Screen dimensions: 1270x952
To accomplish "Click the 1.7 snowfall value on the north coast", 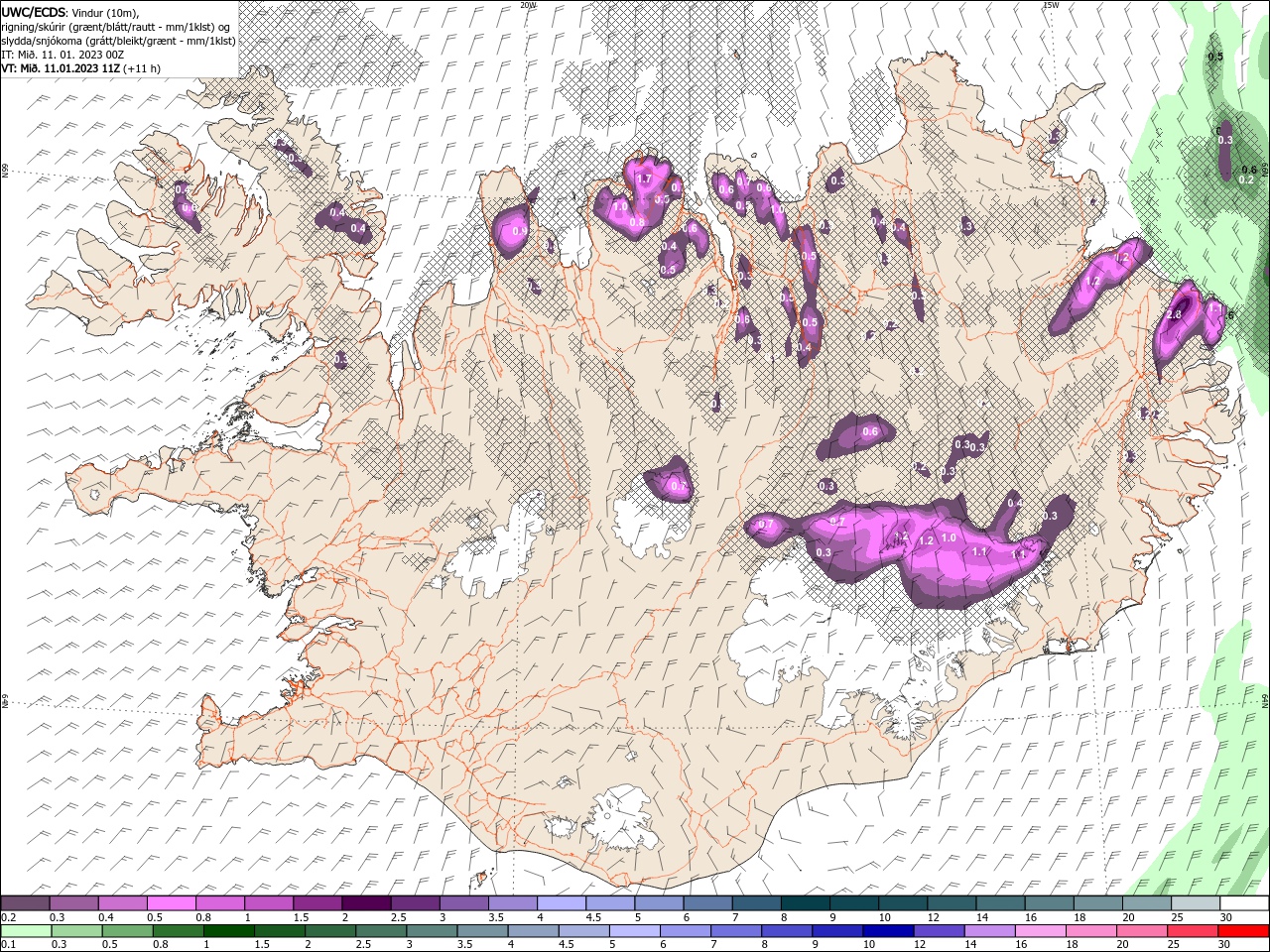I will pos(644,178).
